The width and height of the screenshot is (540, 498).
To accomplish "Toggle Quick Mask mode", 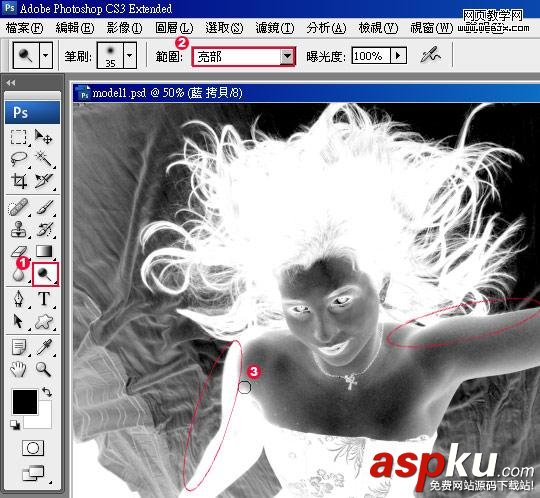I will click(33, 448).
